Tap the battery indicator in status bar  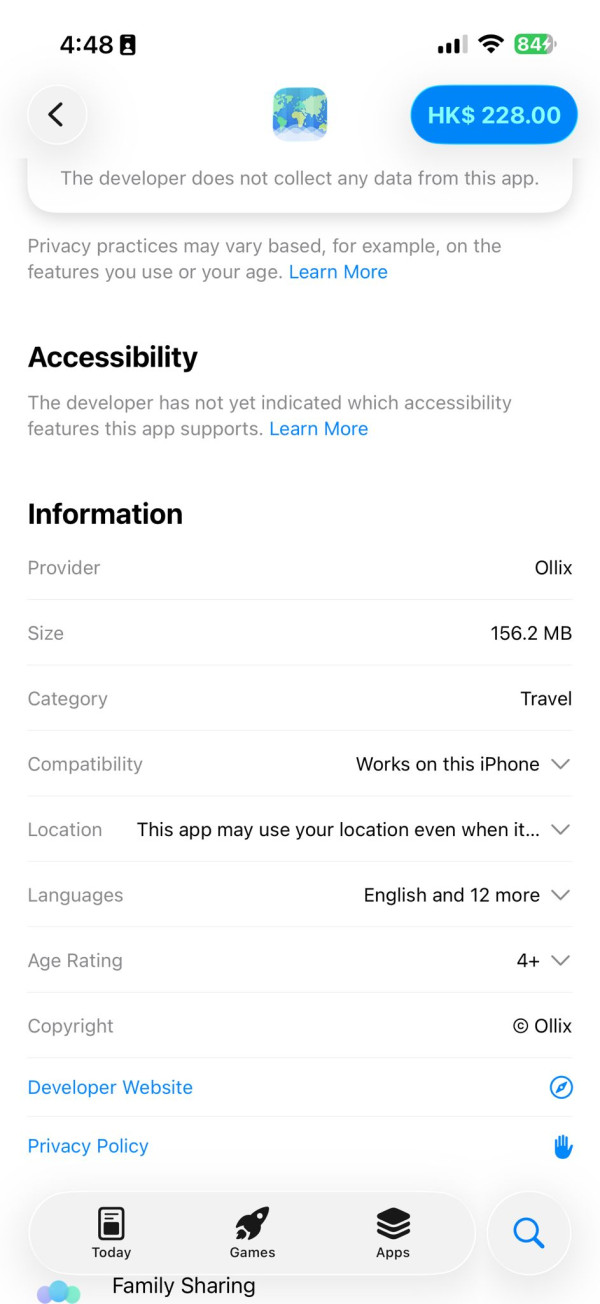pyautogui.click(x=535, y=44)
